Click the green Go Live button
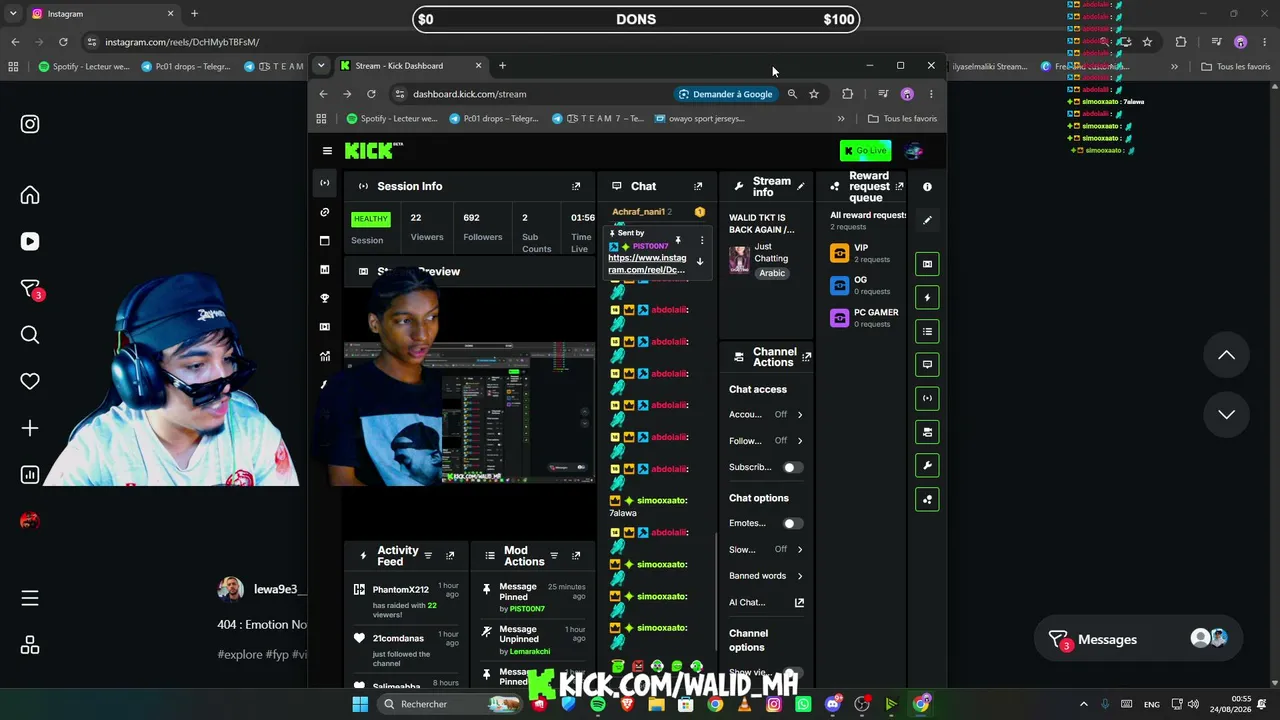Viewport: 1280px width, 720px height. coord(866,151)
